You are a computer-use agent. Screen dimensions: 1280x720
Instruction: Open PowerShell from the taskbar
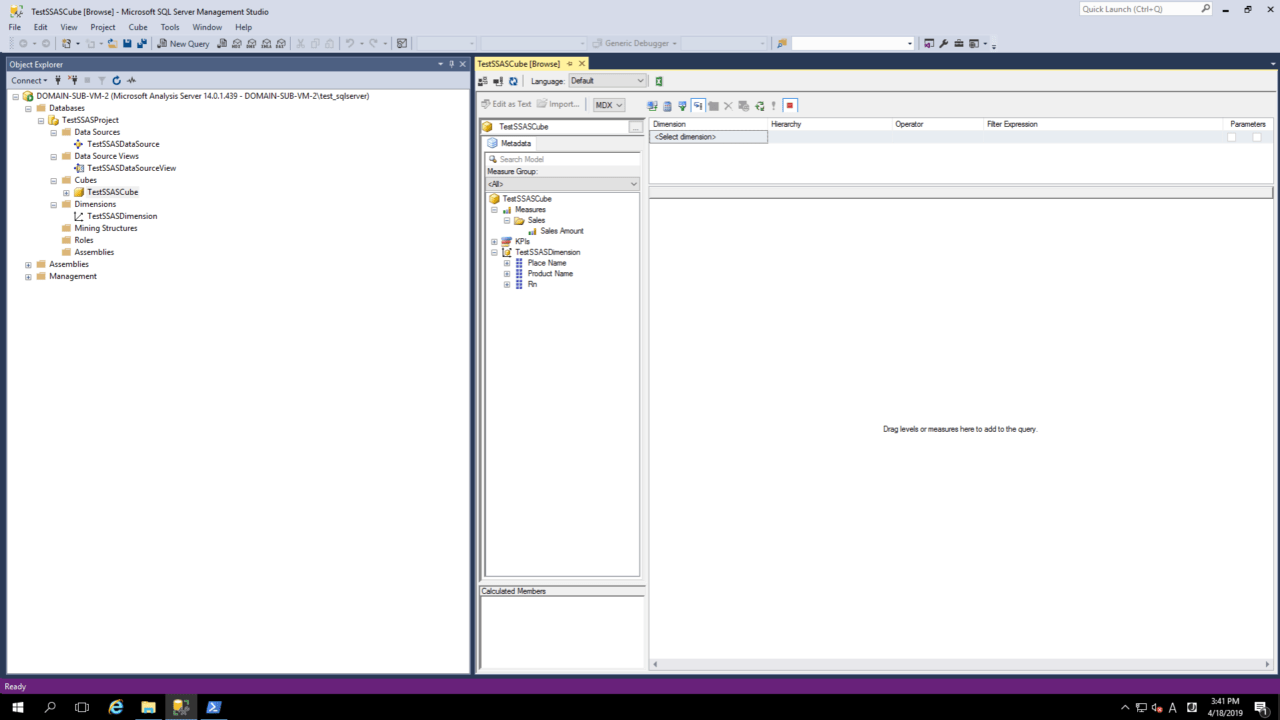click(x=212, y=707)
